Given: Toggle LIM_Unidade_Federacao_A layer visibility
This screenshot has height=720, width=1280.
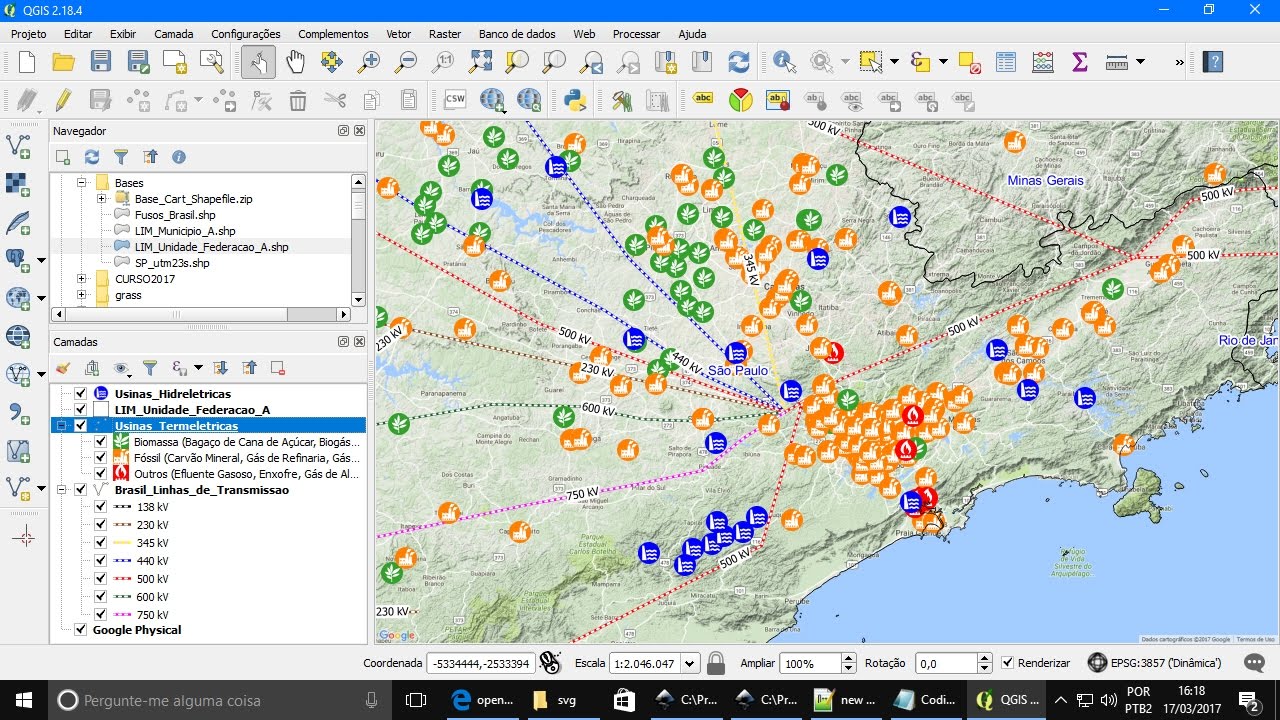Looking at the screenshot, I should click(81, 410).
